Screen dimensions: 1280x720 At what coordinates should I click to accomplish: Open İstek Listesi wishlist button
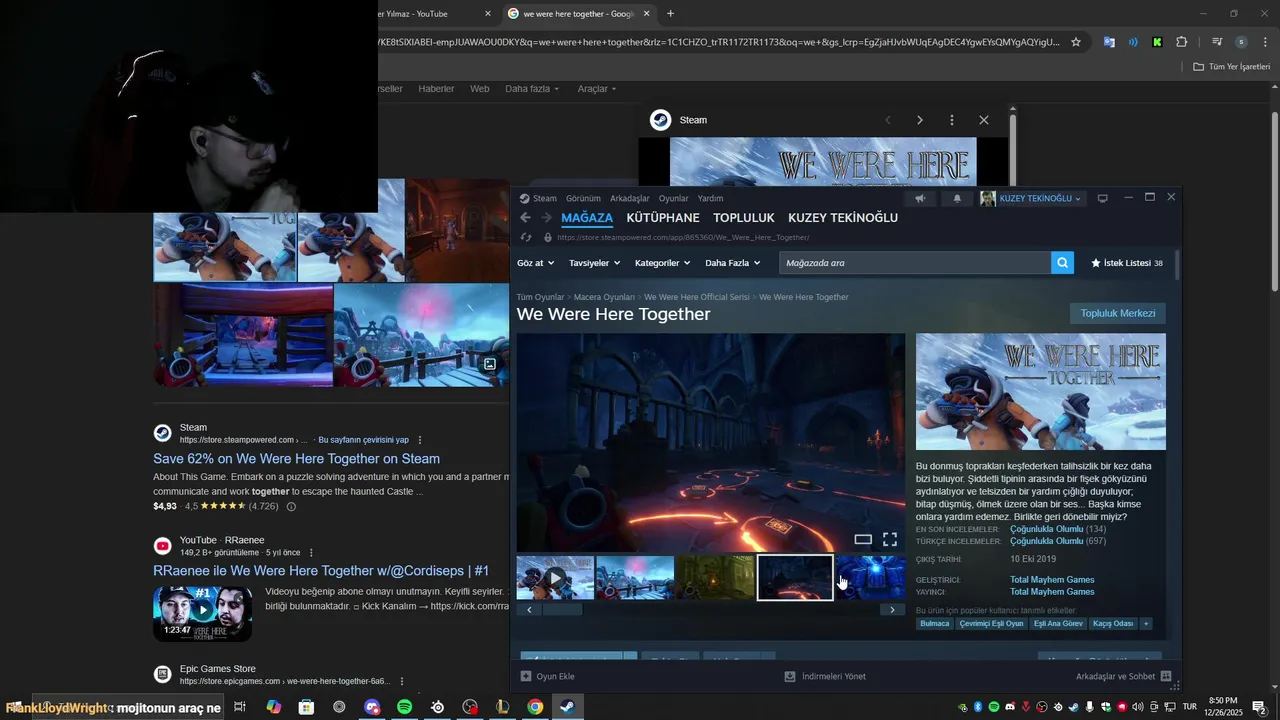1126,263
